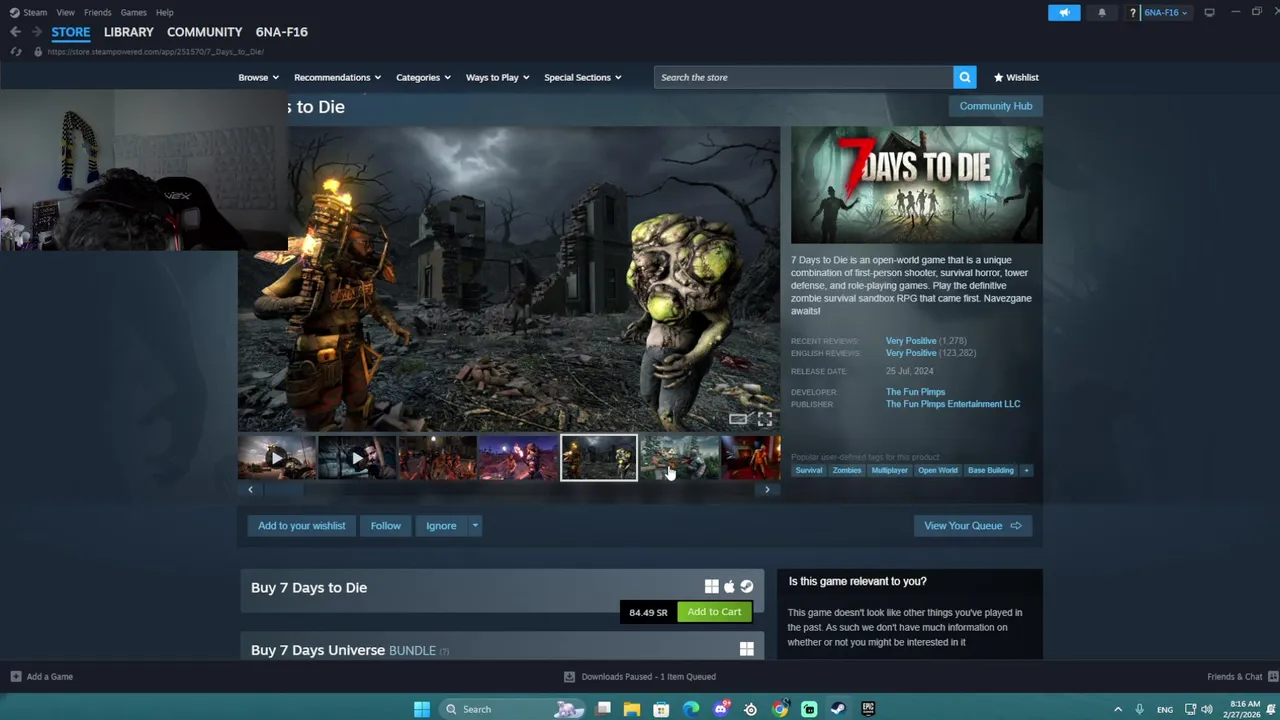Screen dimensions: 1280x720
Task: Expand the arrow next to Ignore
Action: tap(475, 526)
